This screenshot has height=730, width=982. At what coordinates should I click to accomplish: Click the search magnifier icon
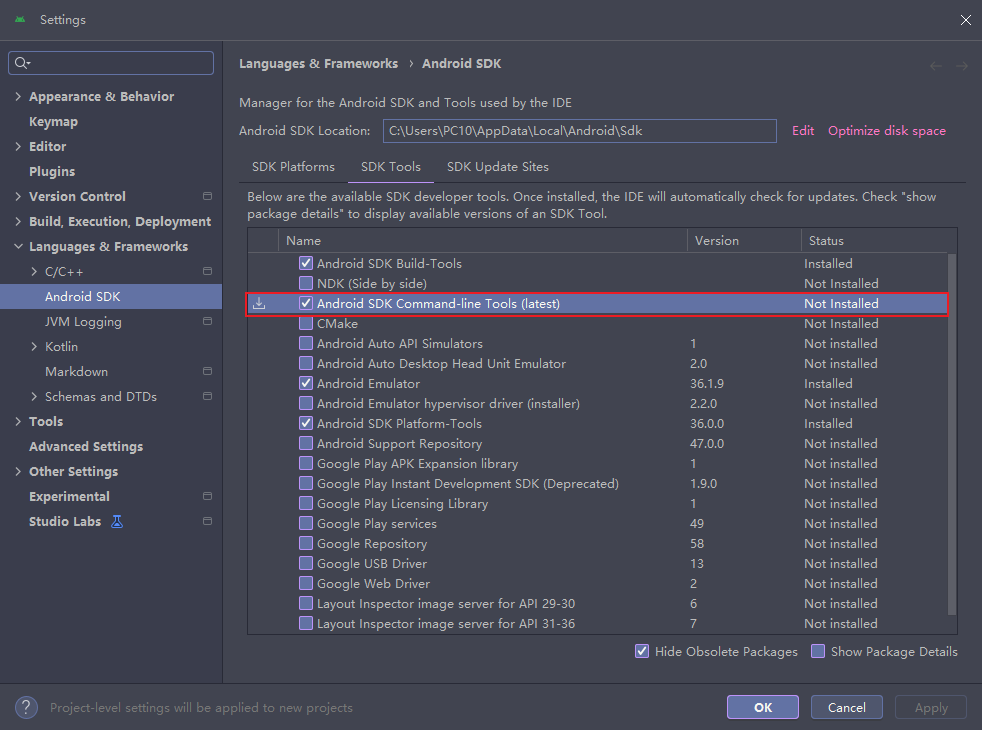coord(22,63)
